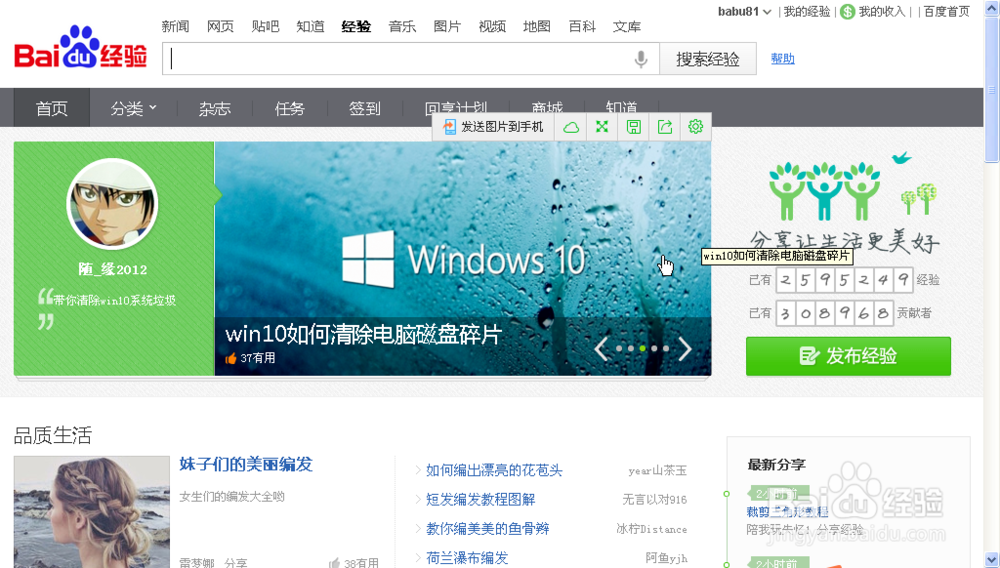
Task: Click the green dollar income icon
Action: [848, 11]
